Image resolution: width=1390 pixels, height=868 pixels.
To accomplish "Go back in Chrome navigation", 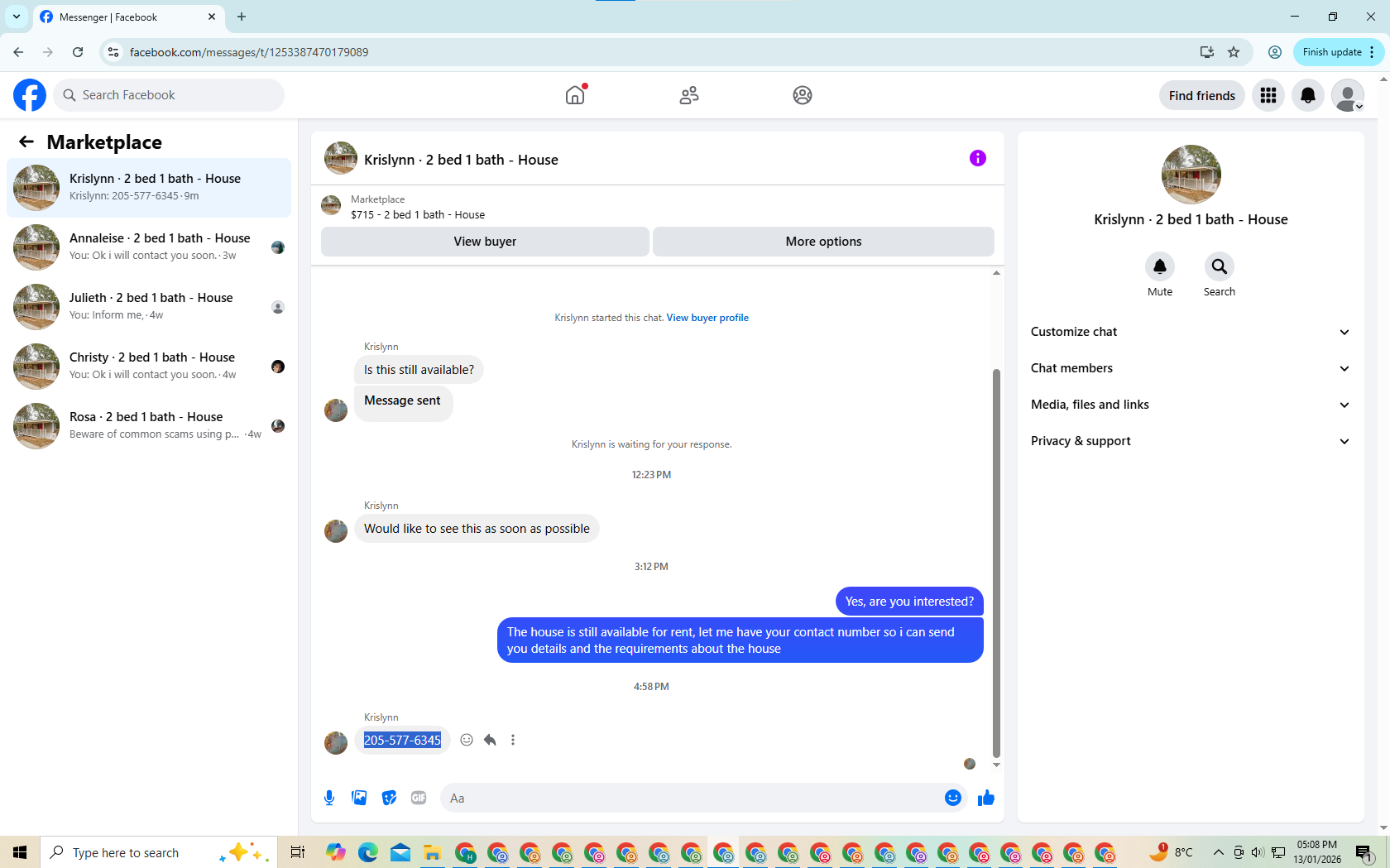I will tap(18, 52).
